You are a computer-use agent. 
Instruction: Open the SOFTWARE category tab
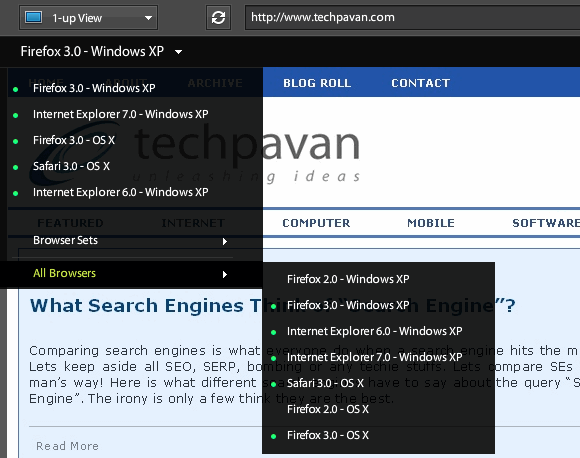click(x=546, y=223)
